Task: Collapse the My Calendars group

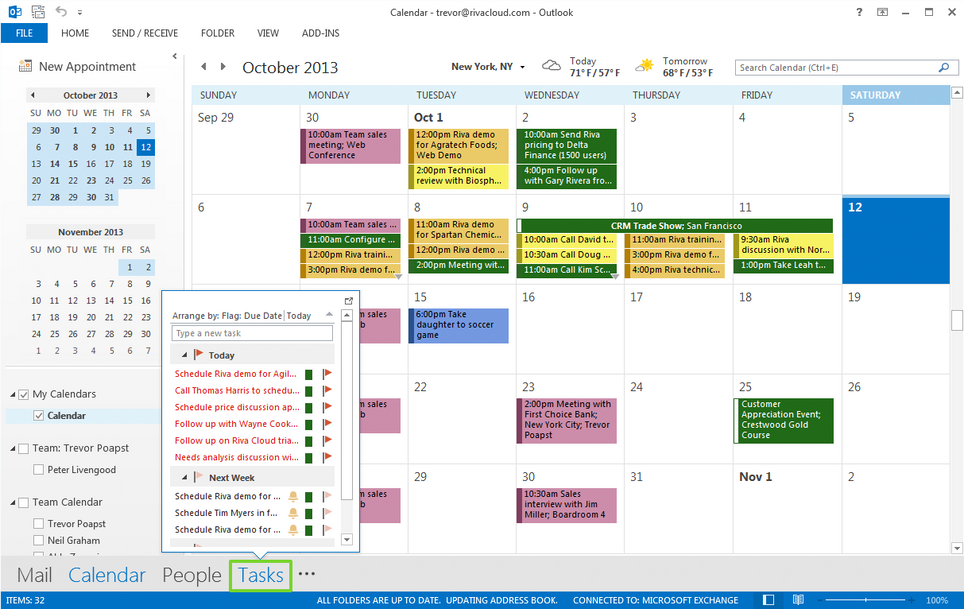Action: 12,394
